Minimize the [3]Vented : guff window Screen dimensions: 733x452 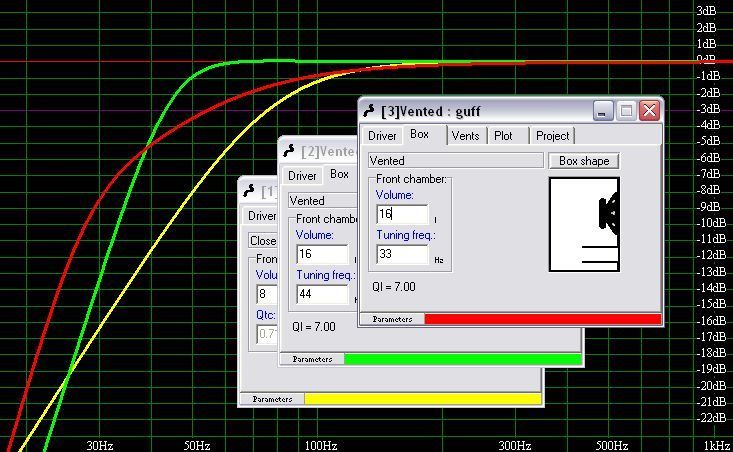click(603, 111)
